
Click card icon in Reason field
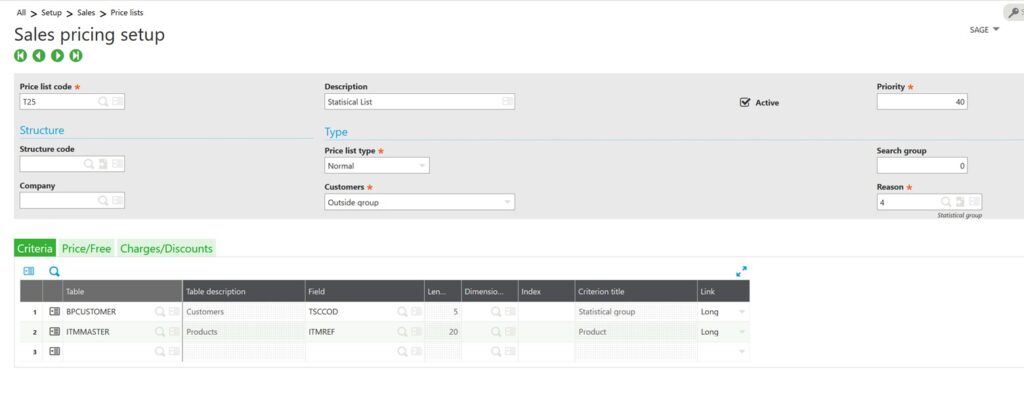pos(974,202)
